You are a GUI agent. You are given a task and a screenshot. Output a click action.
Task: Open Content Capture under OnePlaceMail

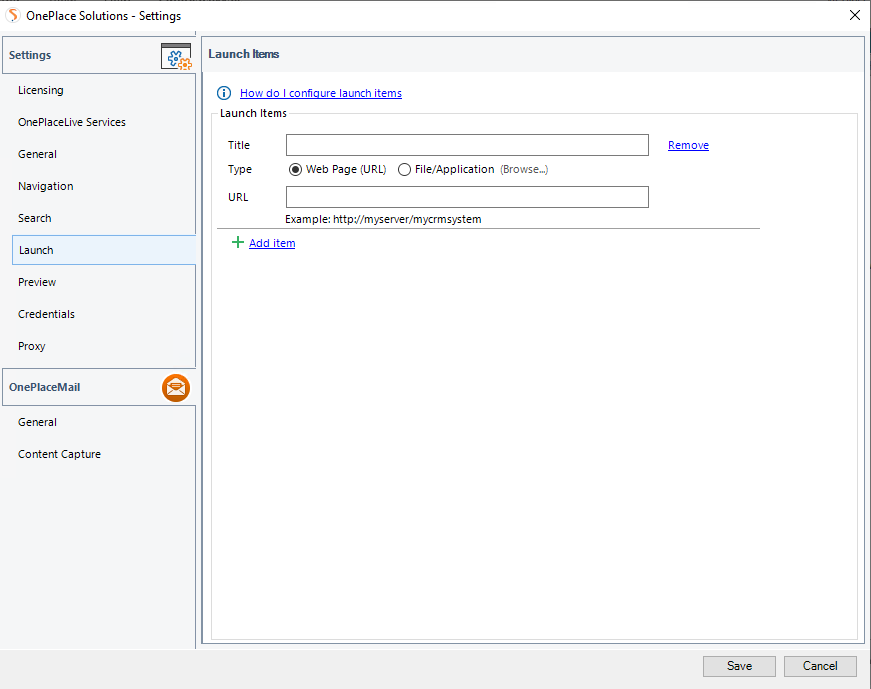(x=60, y=454)
